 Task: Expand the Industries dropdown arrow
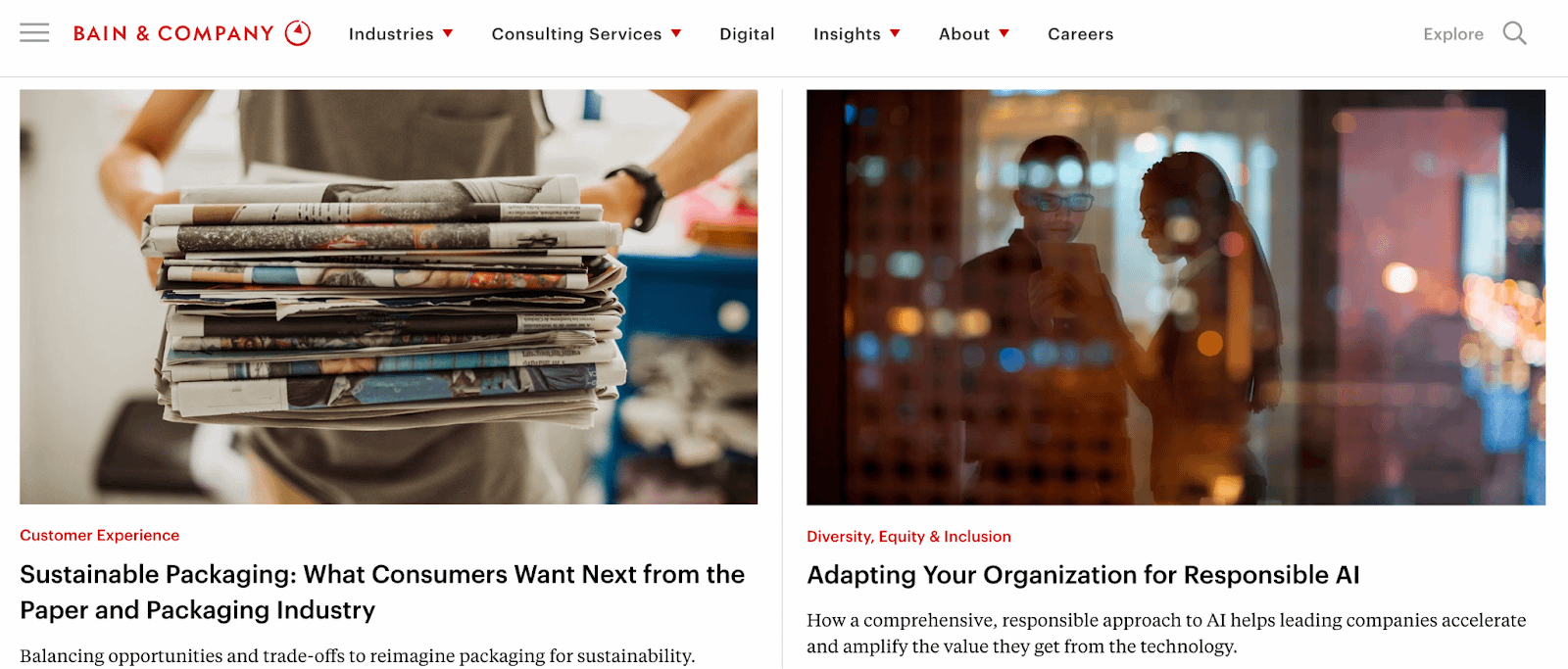(448, 33)
